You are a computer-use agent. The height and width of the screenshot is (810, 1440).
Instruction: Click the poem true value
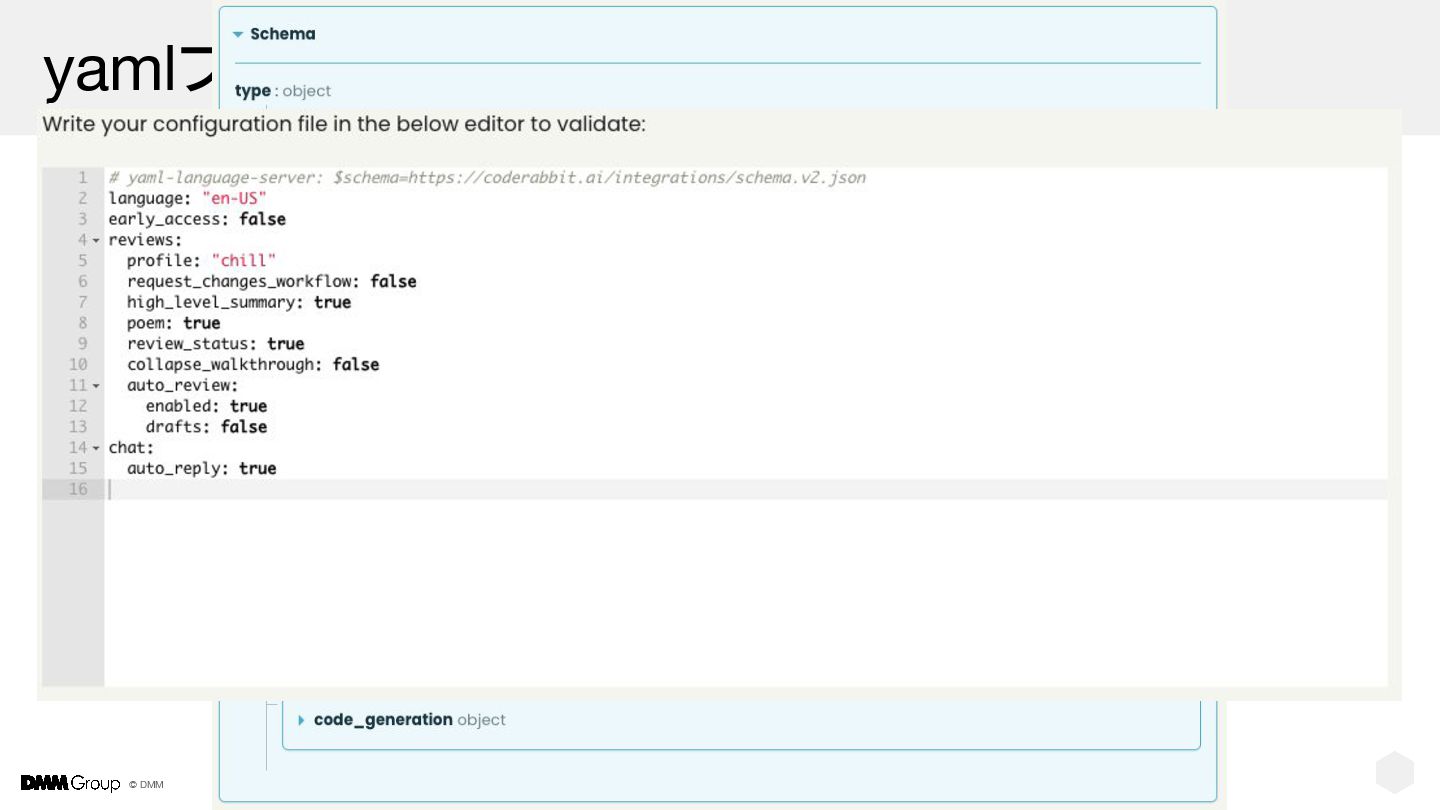[x=201, y=323]
